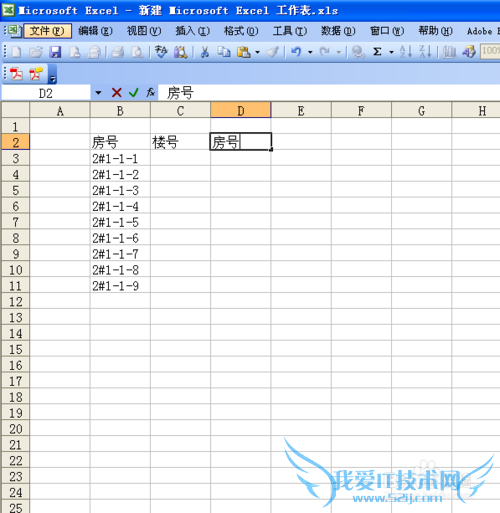Image resolution: width=500 pixels, height=513 pixels.
Task: Click the AutoSum sigma icon
Action: coord(377,52)
